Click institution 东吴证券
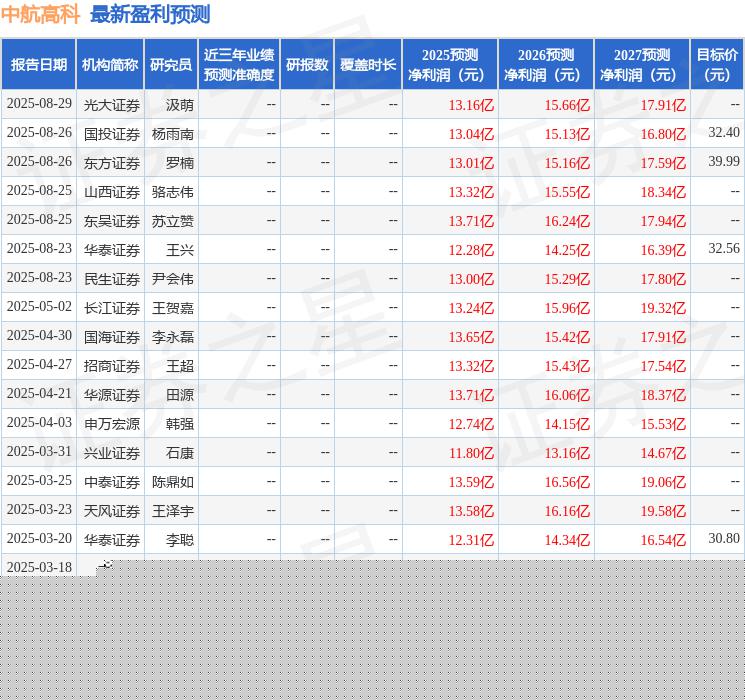 coord(112,221)
